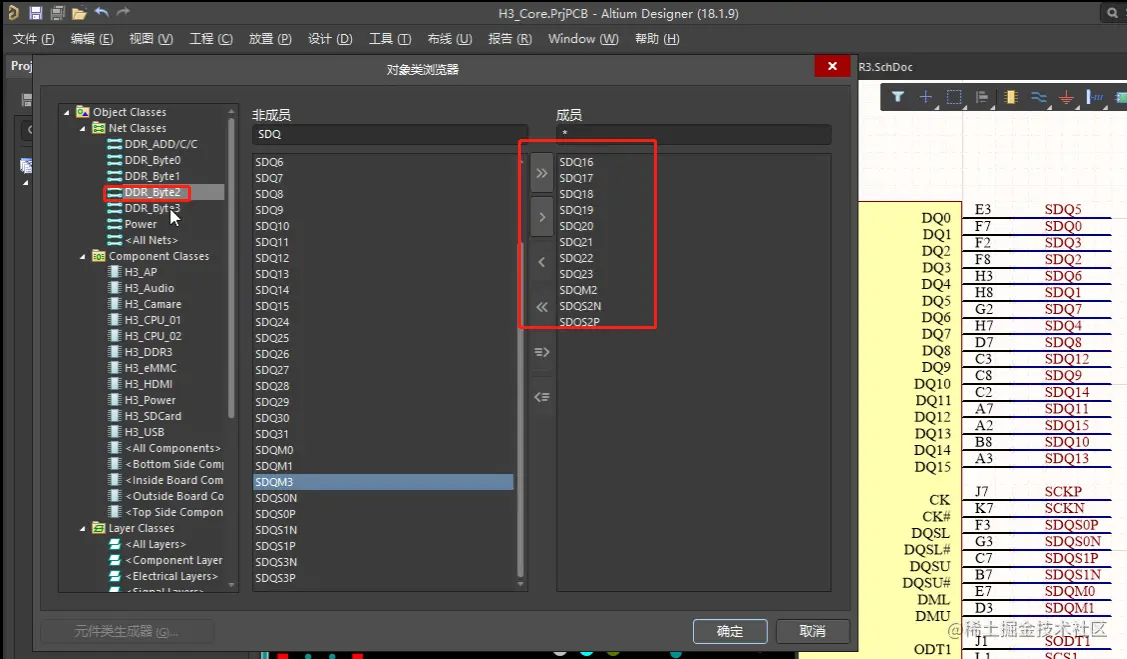Open the 文件 (F) menu

point(33,39)
